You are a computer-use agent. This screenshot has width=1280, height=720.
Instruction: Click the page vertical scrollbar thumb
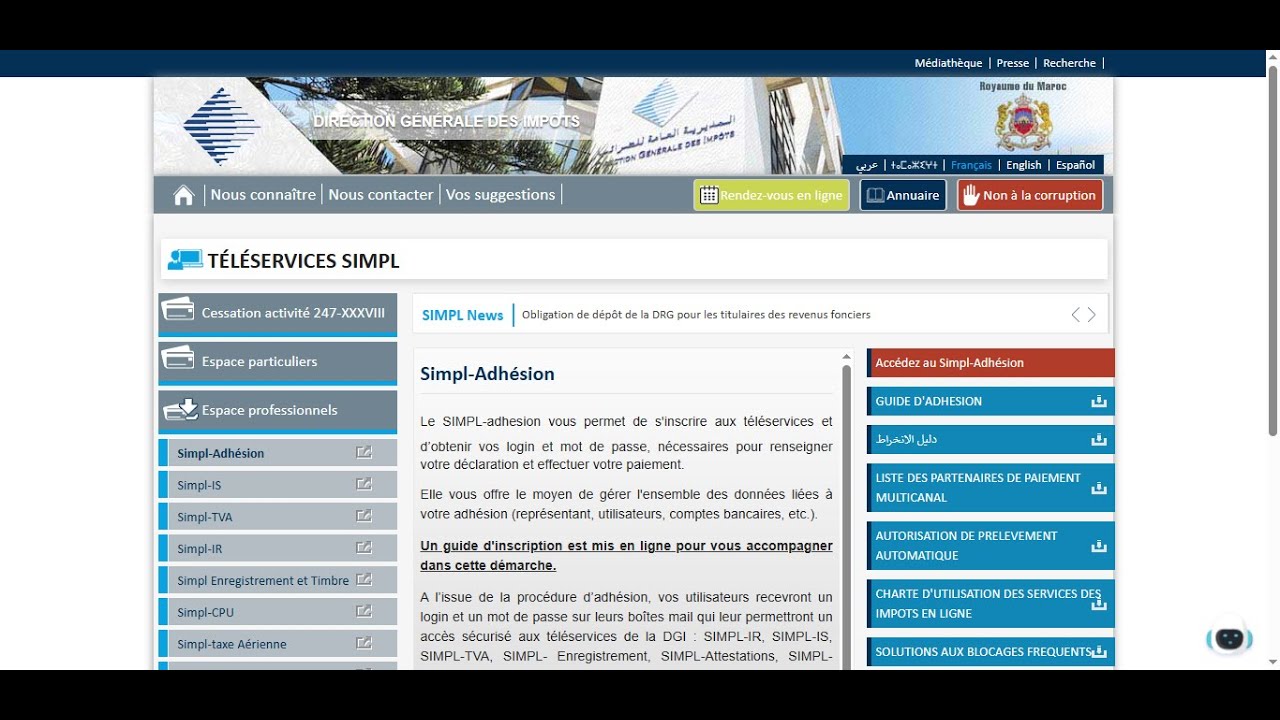[1273, 251]
